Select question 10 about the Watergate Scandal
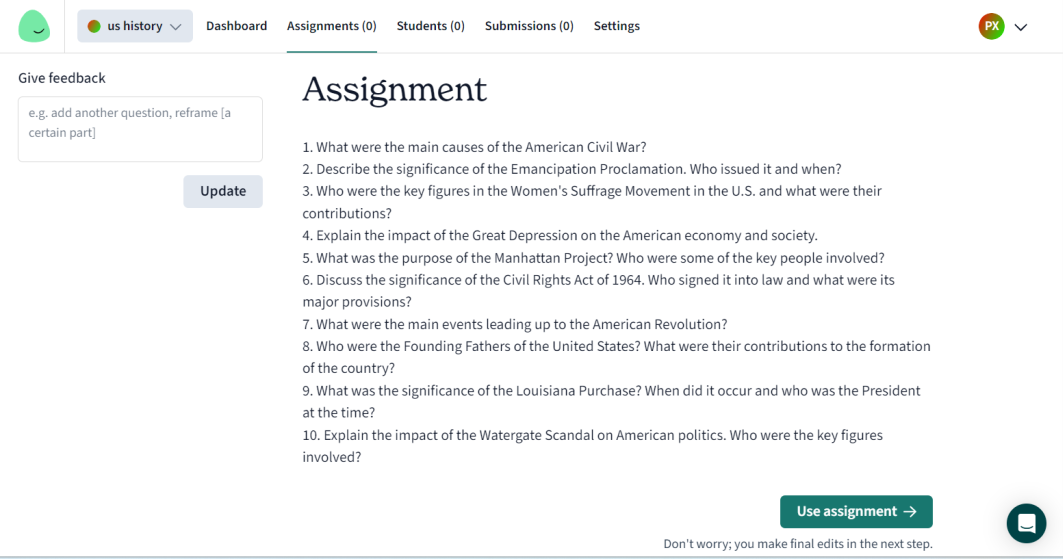Viewport: 1063px width, 559px height. (x=593, y=446)
